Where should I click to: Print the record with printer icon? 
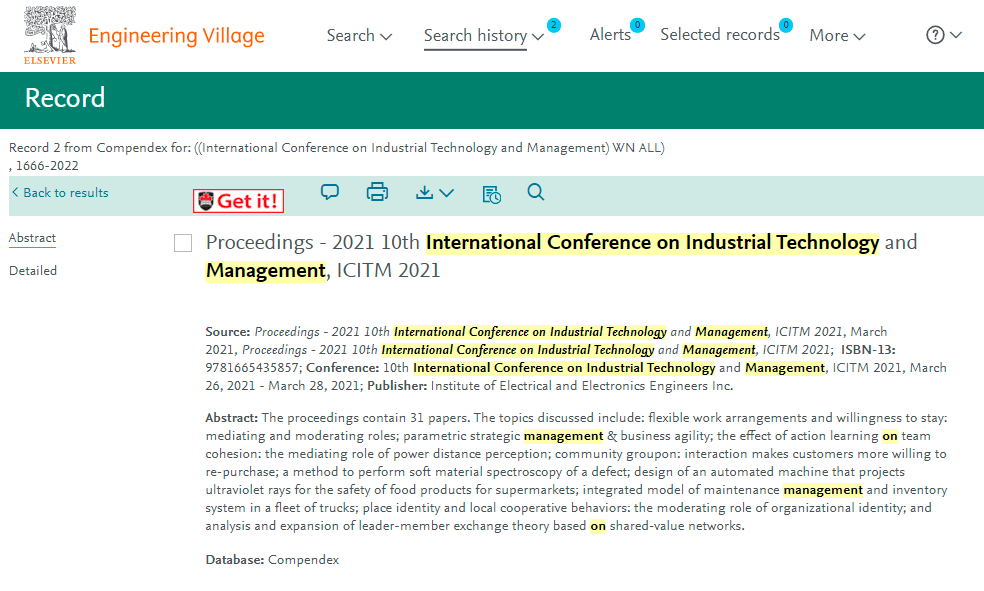377,192
